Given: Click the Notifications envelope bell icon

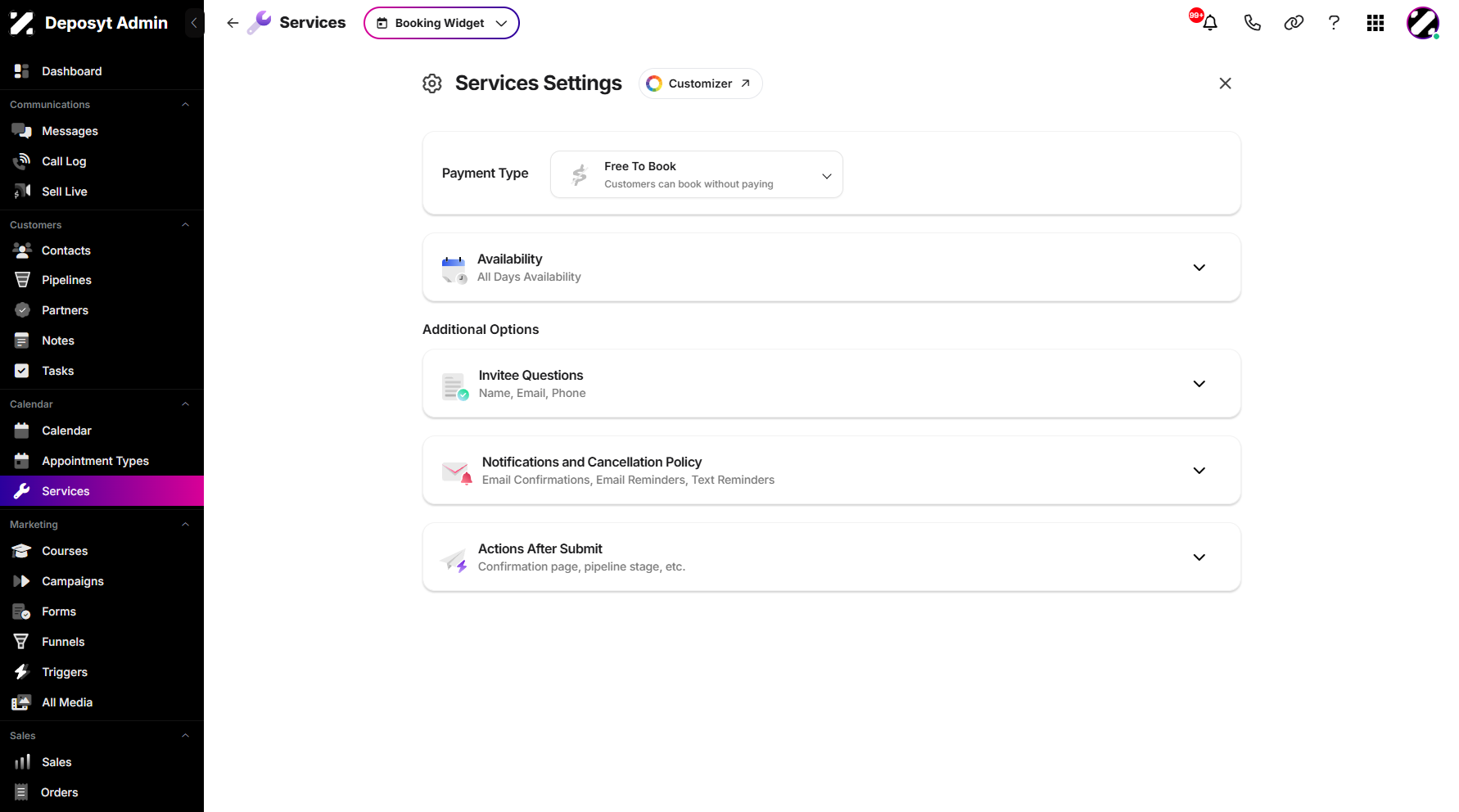Looking at the screenshot, I should [457, 472].
